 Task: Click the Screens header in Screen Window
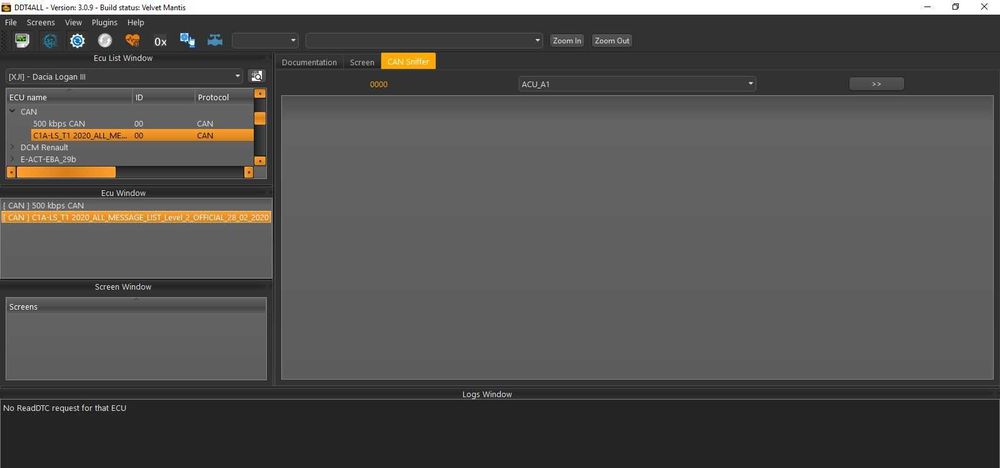(136, 307)
